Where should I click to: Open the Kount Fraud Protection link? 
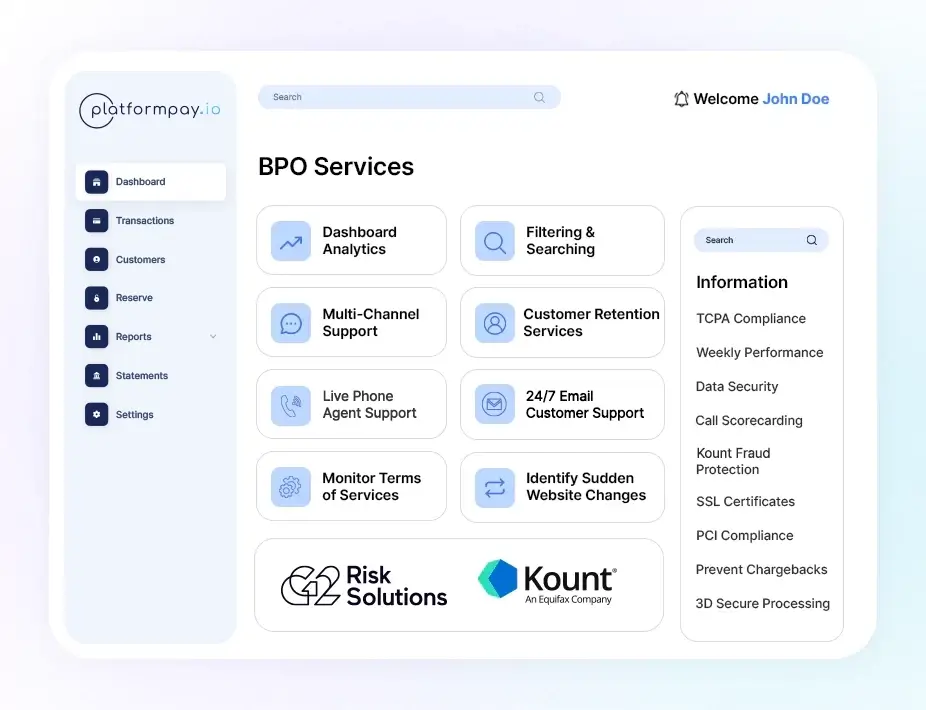pos(733,461)
